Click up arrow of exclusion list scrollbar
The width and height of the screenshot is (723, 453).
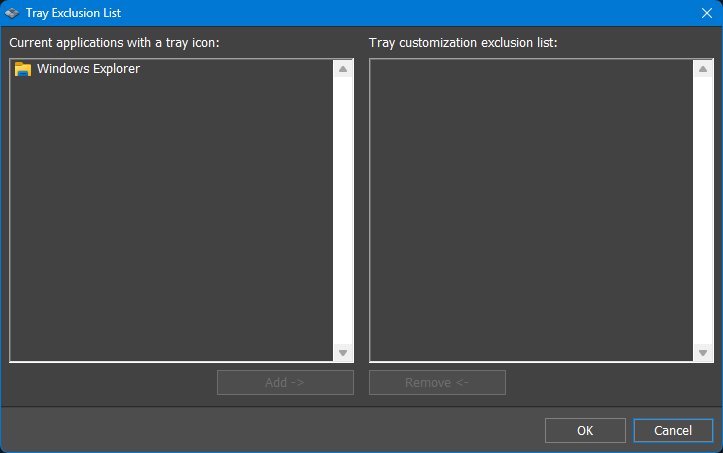(703, 69)
